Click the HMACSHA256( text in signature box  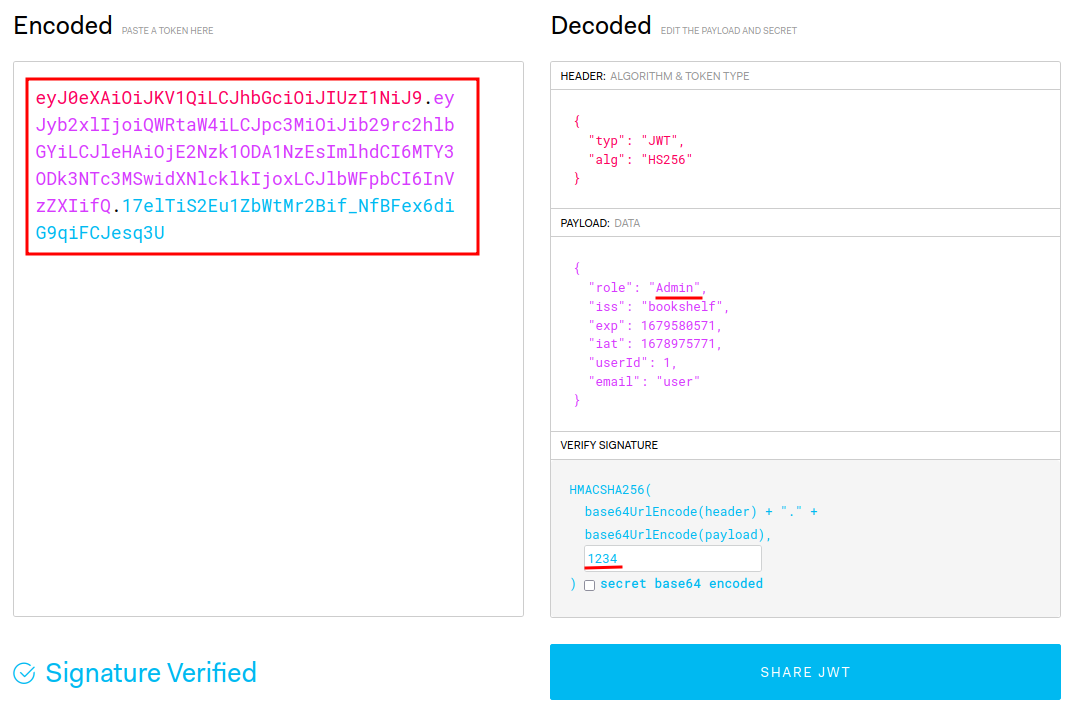pos(610,490)
